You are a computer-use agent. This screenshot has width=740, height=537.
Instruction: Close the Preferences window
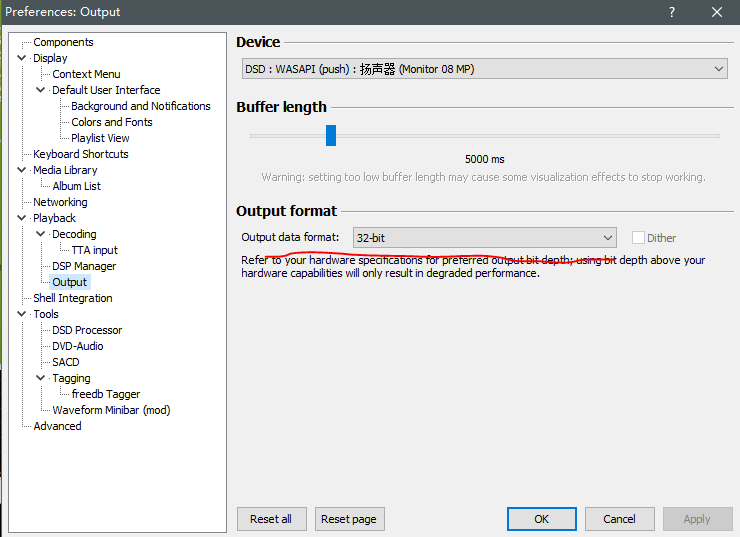coord(716,12)
